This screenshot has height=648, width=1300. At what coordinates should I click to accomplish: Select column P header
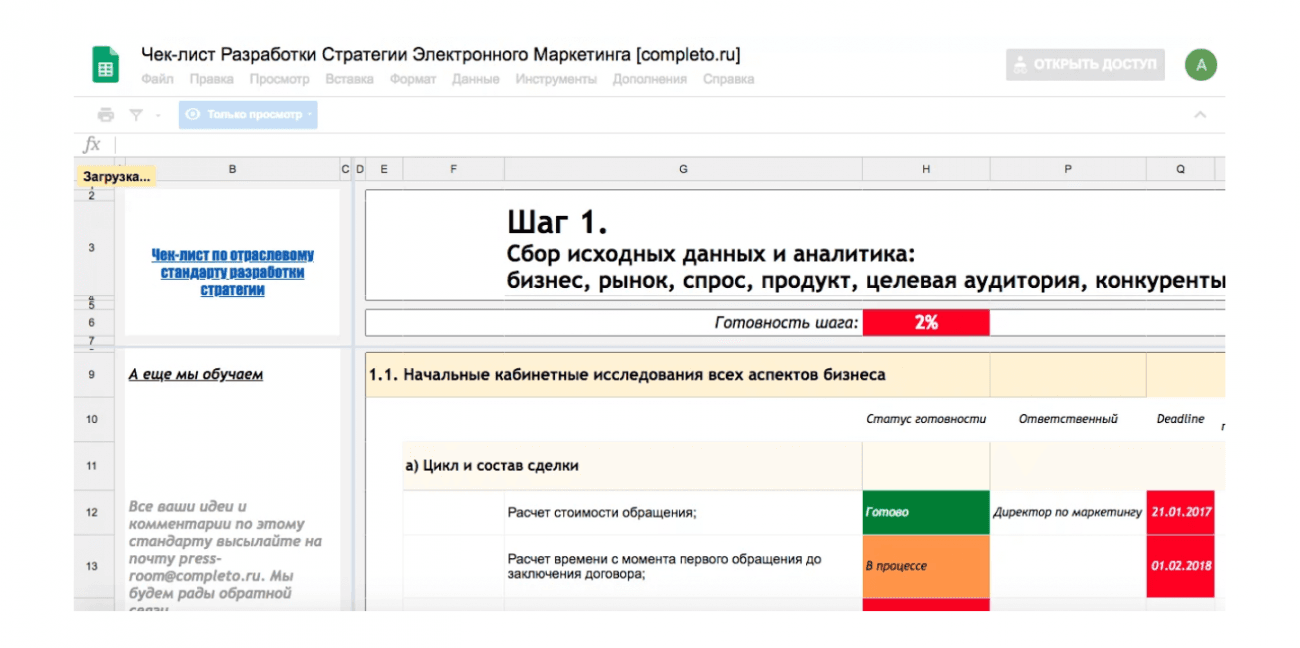(1068, 169)
